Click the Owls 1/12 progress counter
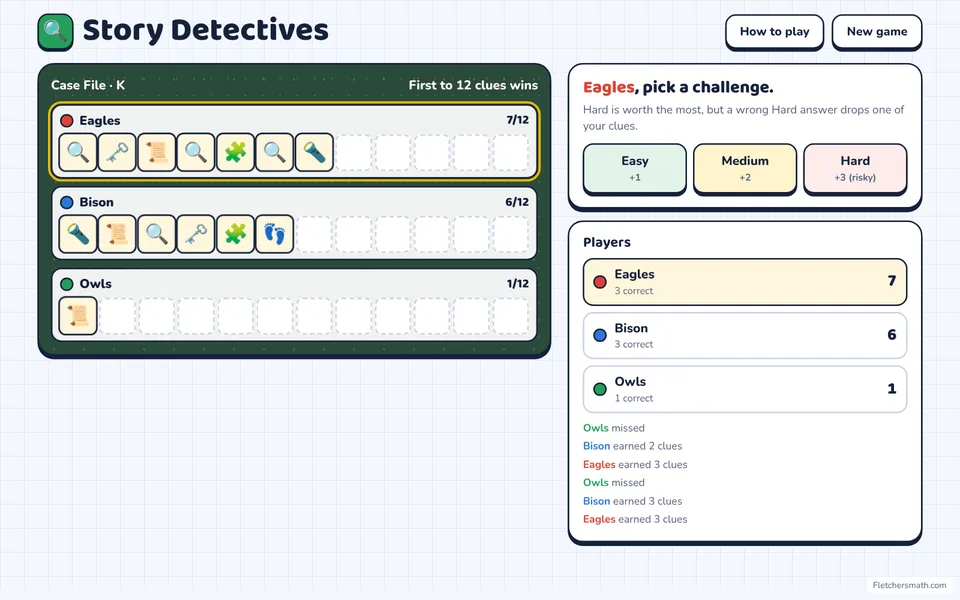Screen dimensions: 960x600 [x=517, y=283]
